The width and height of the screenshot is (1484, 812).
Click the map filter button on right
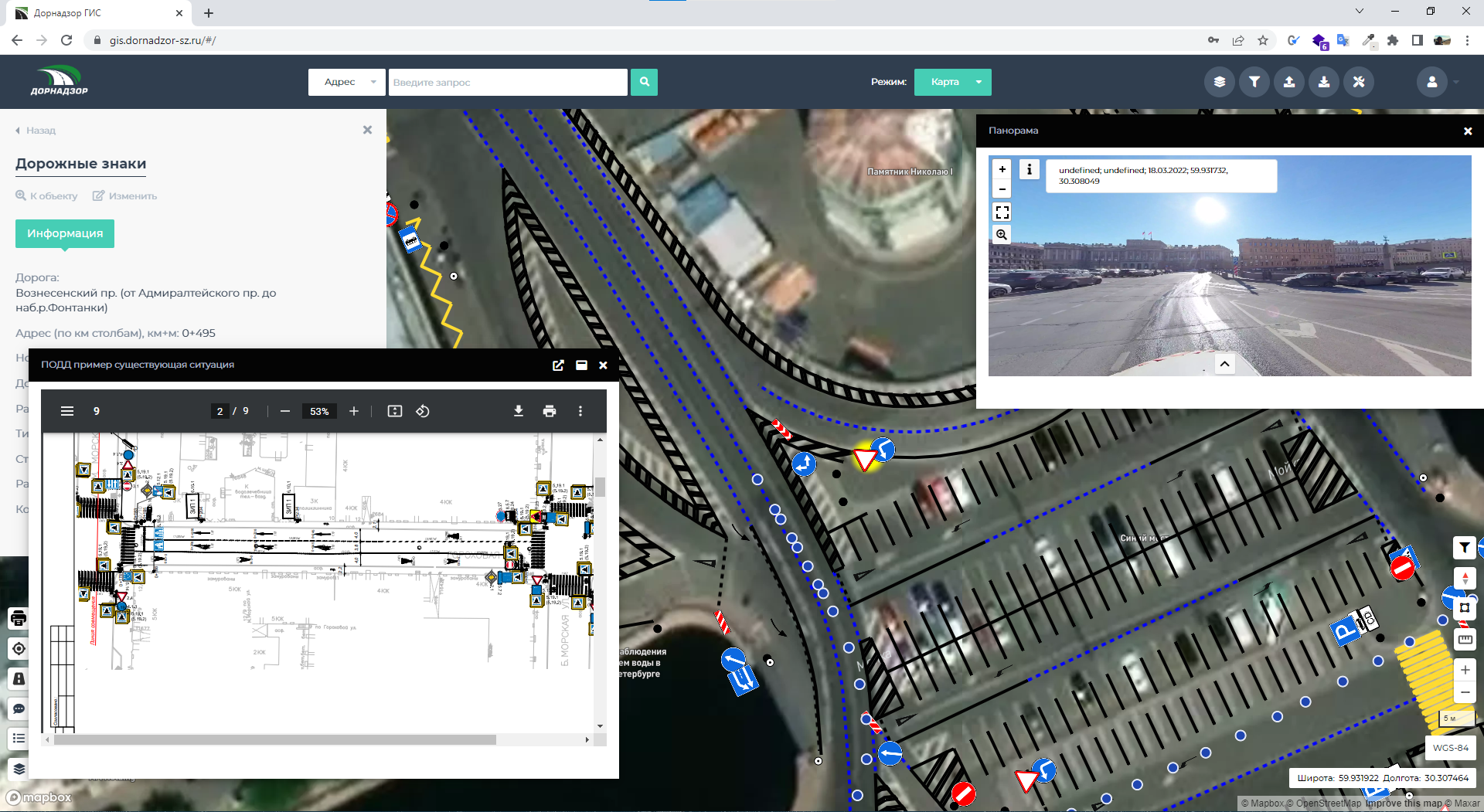[x=1465, y=548]
